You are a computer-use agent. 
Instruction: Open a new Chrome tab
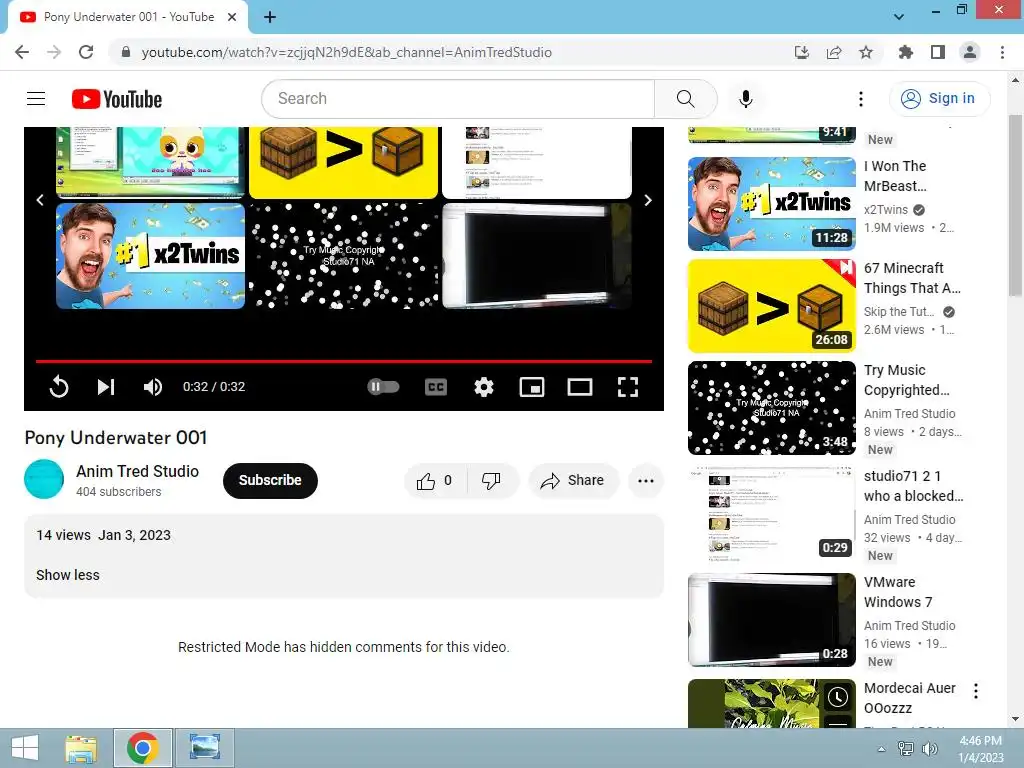coord(270,17)
